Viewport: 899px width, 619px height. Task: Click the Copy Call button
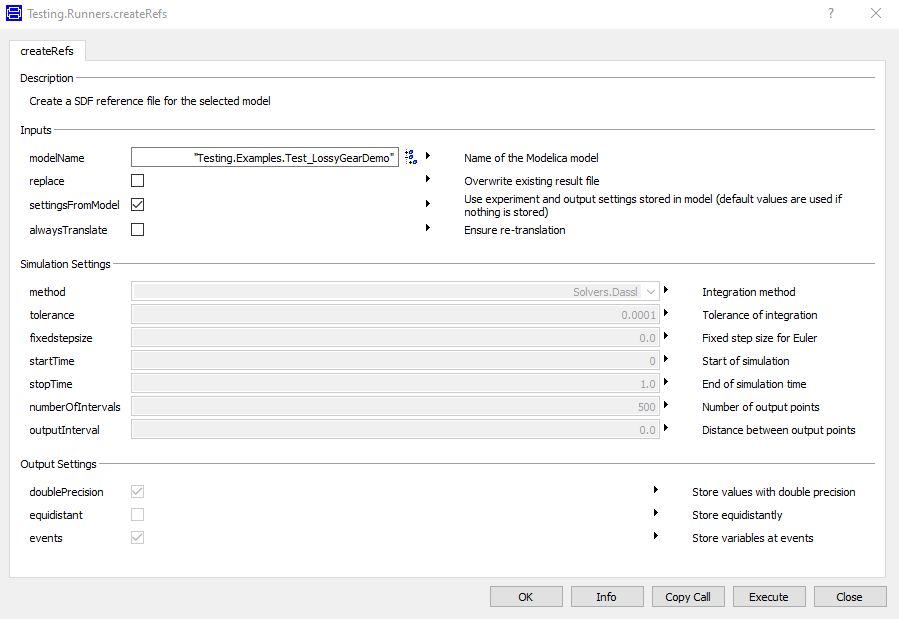click(x=687, y=597)
